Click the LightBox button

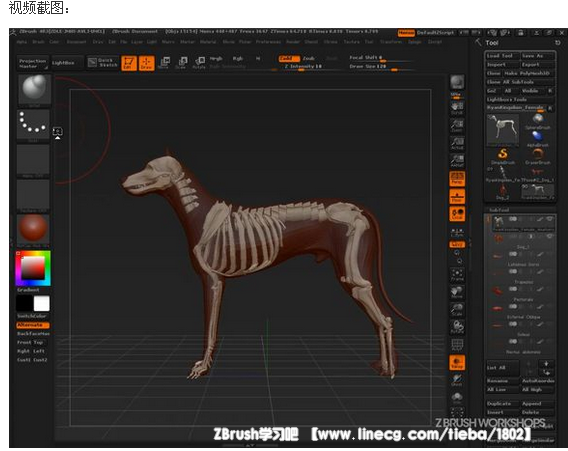[x=68, y=63]
